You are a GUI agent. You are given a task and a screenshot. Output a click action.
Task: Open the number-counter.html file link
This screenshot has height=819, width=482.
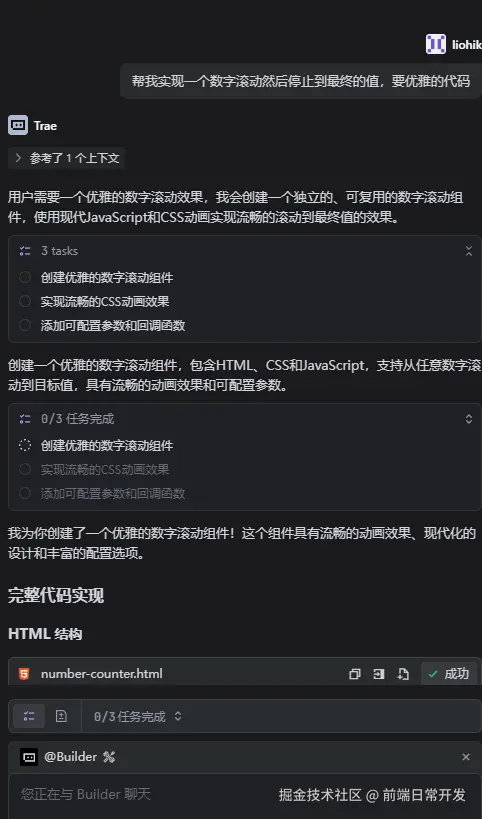click(x=101, y=674)
